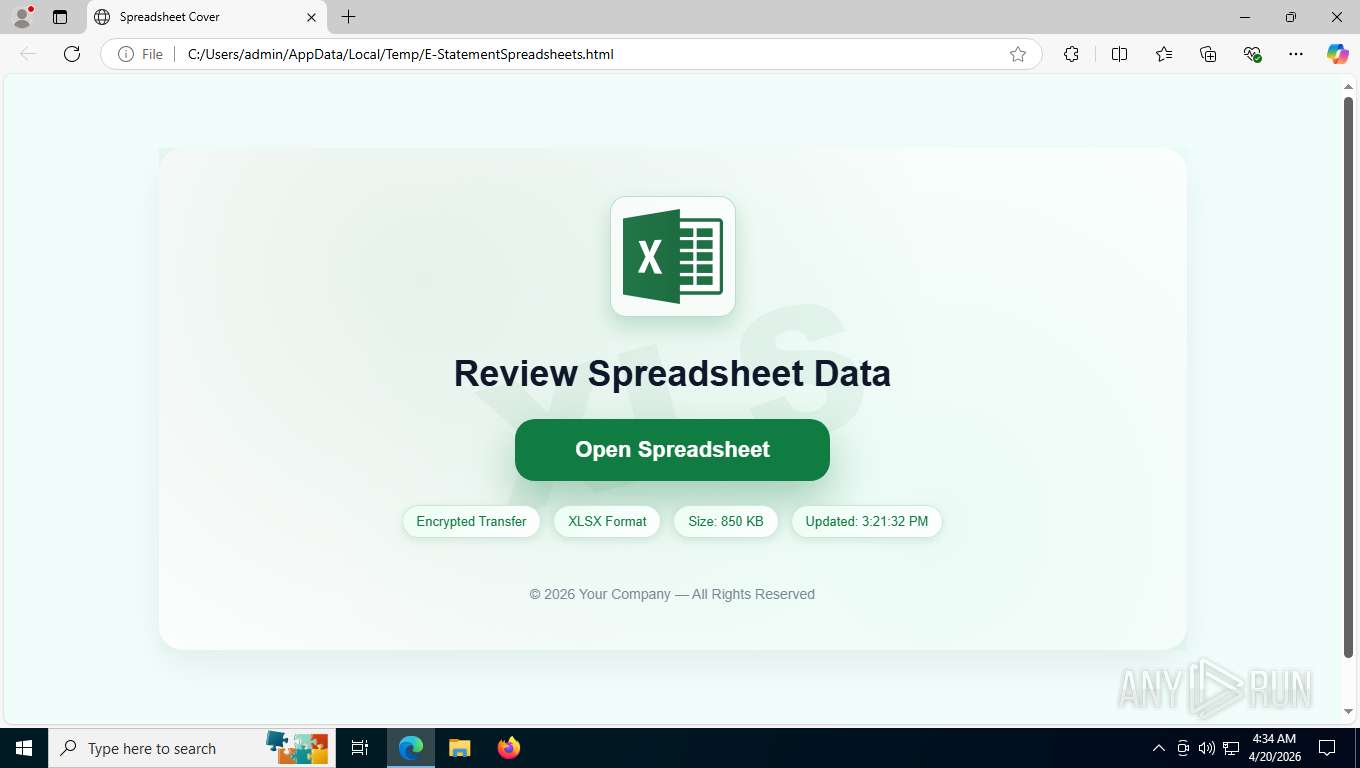Click the Excel logo icon on the card
The image size is (1360, 768).
click(673, 256)
